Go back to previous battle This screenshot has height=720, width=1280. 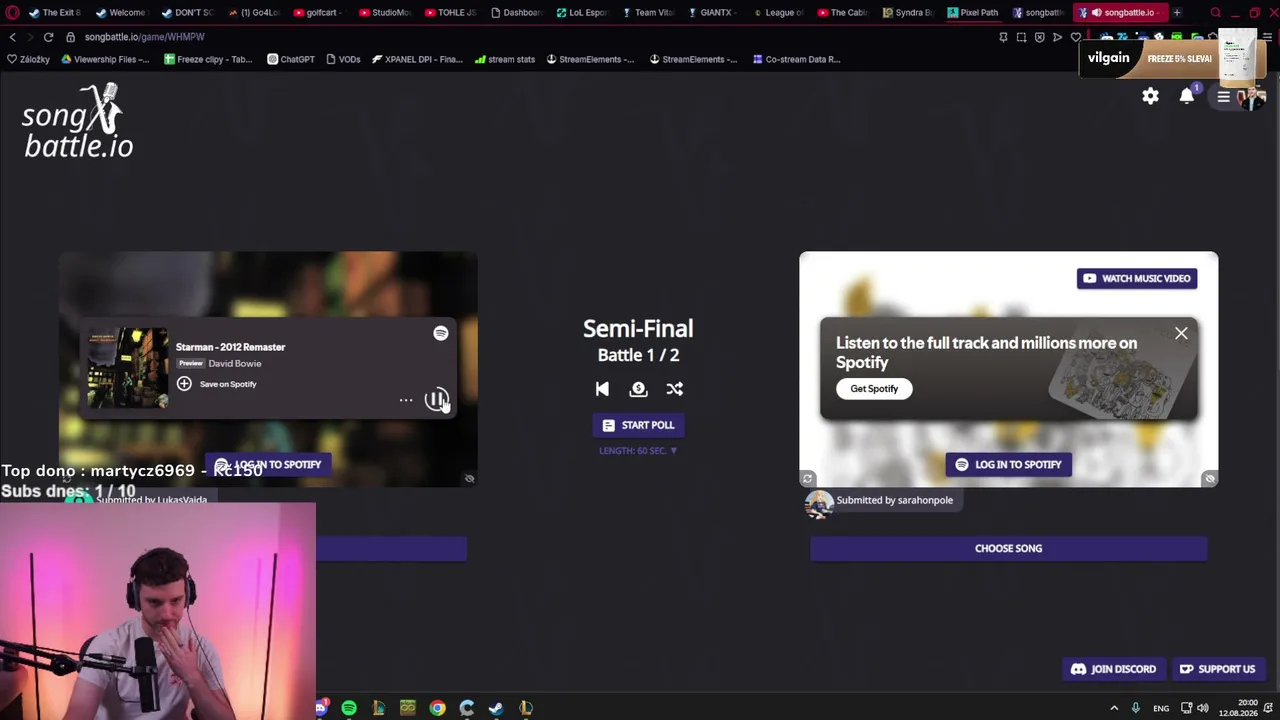(x=602, y=389)
